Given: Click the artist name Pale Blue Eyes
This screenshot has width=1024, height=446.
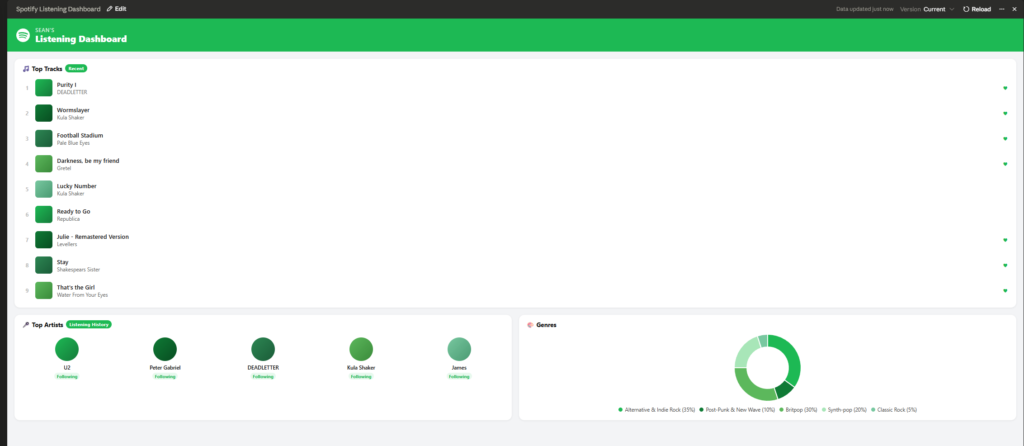Looking at the screenshot, I should tap(73, 143).
